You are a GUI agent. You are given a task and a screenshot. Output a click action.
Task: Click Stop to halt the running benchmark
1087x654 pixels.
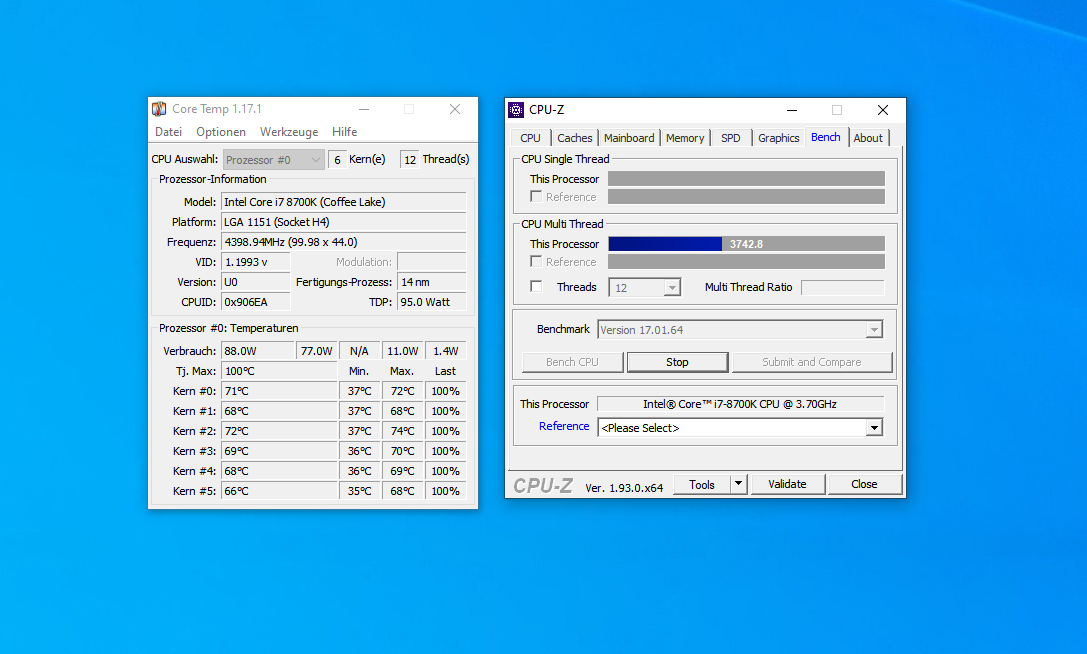[677, 361]
